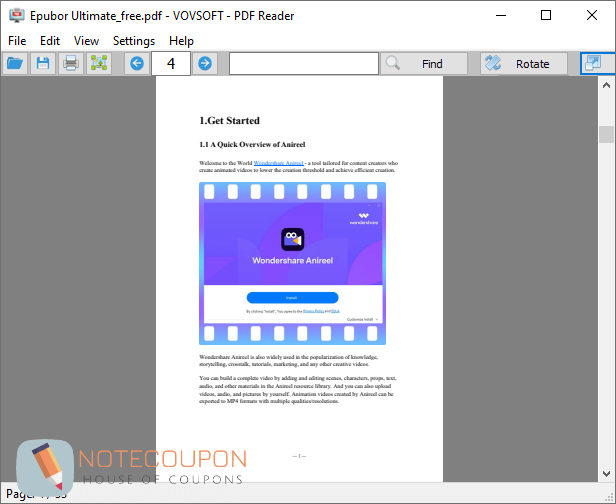Open the File menu
This screenshot has width=616, height=504.
coord(17,41)
